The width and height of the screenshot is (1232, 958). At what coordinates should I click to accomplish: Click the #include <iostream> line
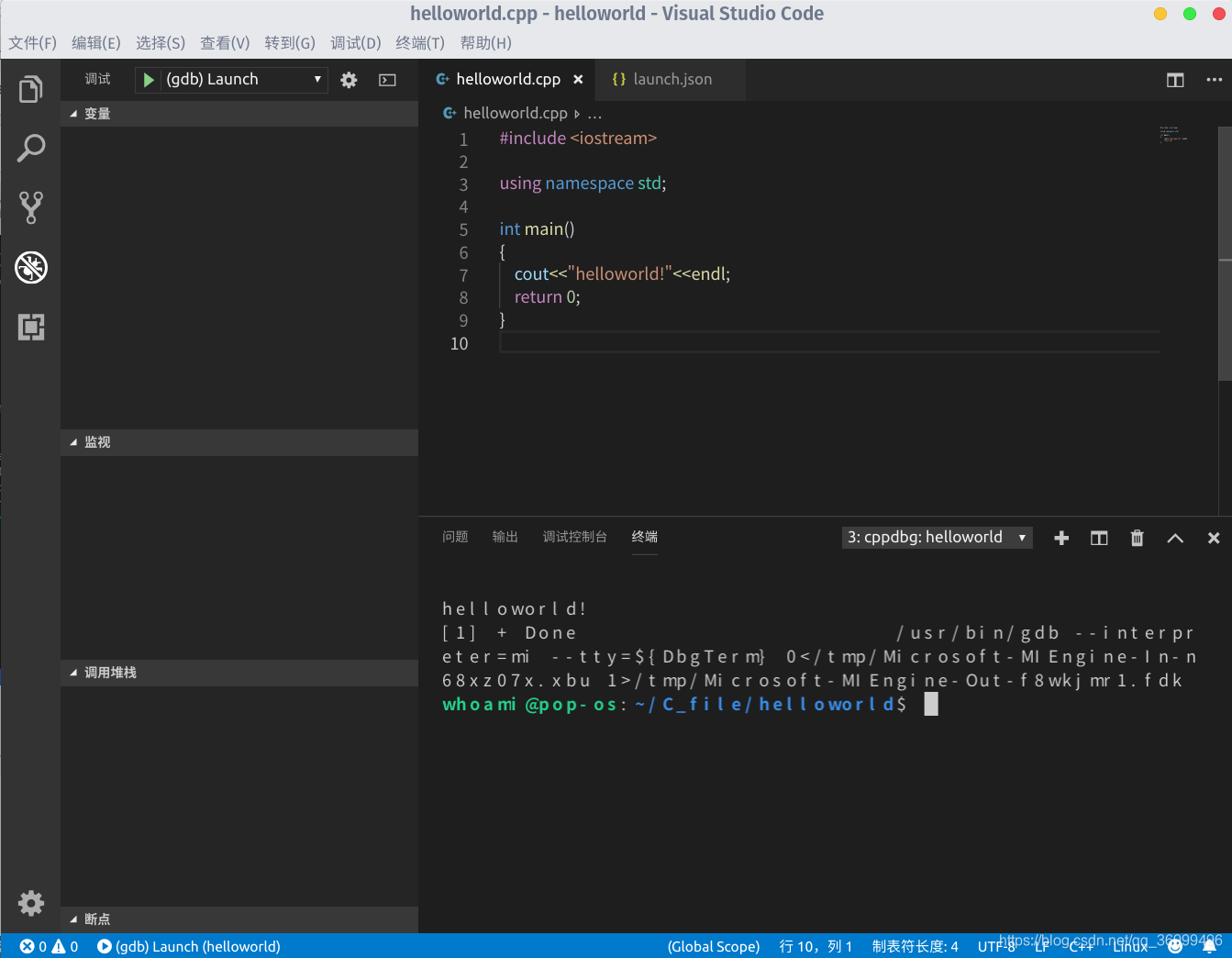[578, 139]
